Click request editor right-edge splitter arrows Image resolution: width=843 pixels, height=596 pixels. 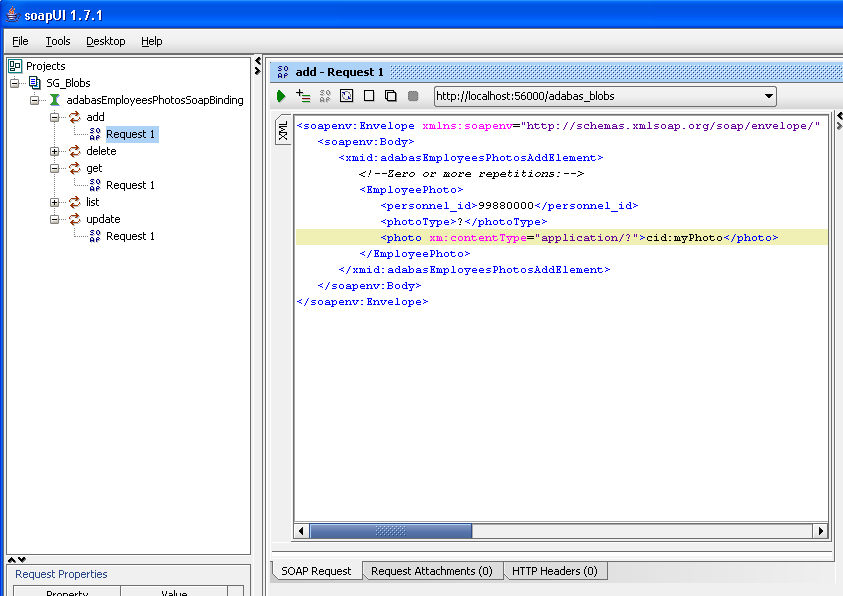(839, 121)
